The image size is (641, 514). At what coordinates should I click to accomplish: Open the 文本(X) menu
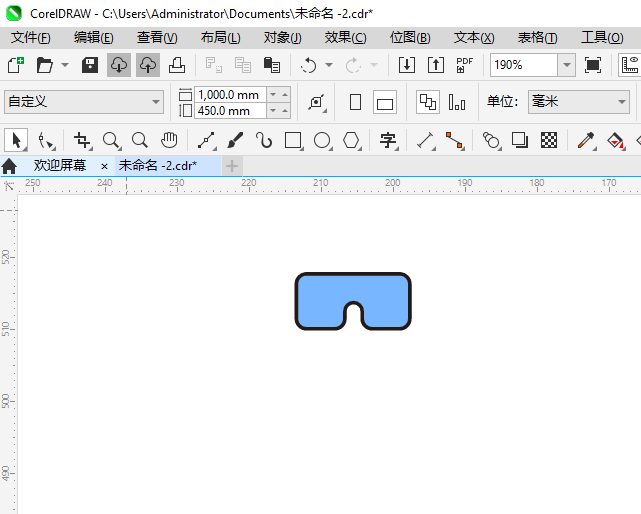(474, 38)
